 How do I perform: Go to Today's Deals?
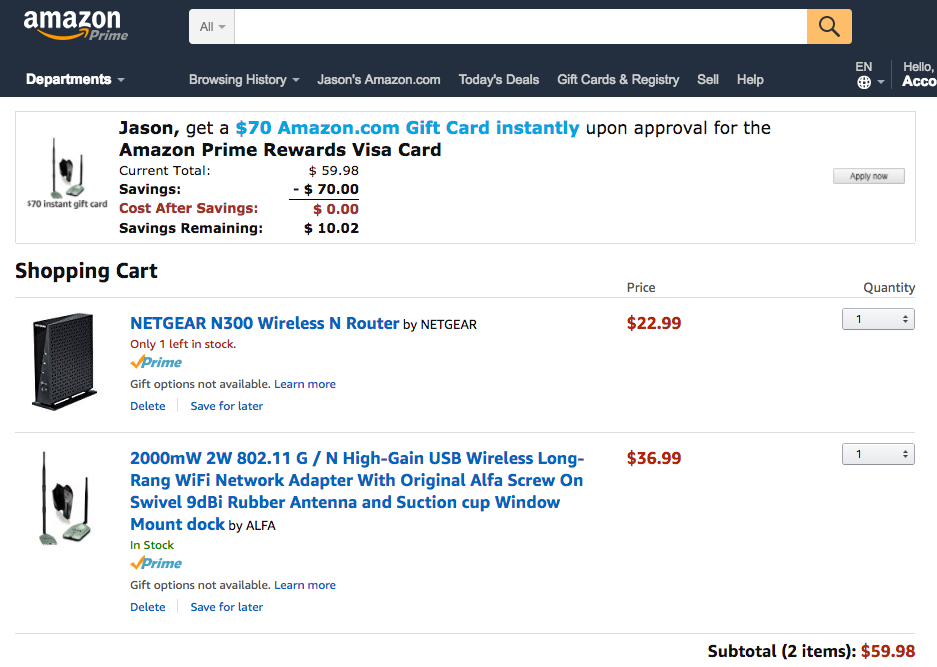click(498, 80)
